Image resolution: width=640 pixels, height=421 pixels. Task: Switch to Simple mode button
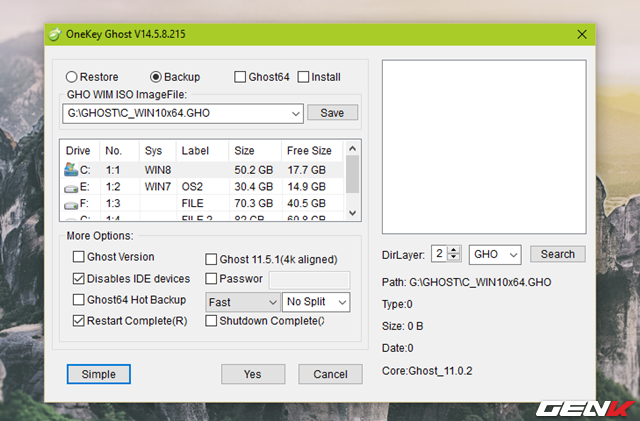coord(99,374)
